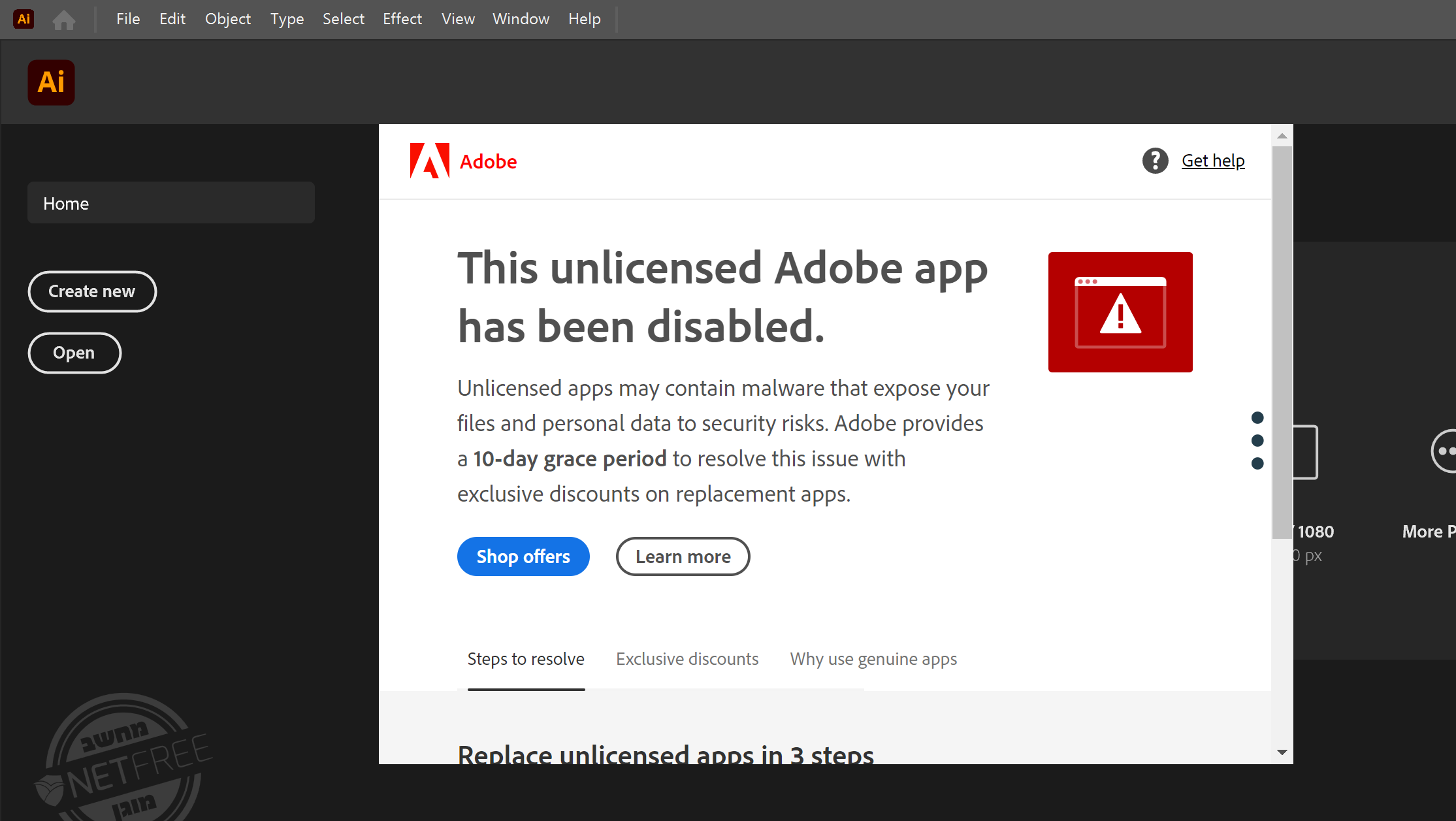1456x821 pixels.
Task: Click the Shop offers button
Action: (523, 556)
